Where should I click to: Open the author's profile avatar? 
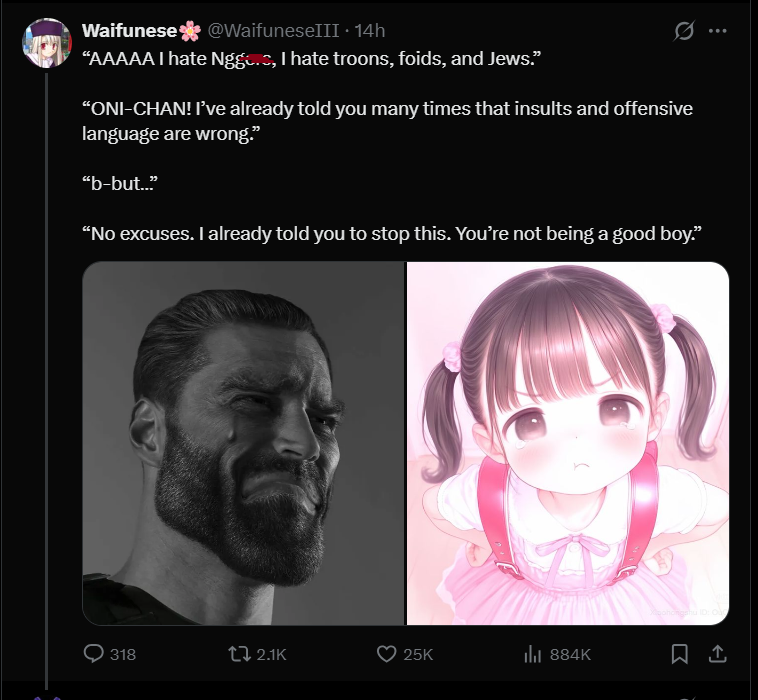(46, 44)
